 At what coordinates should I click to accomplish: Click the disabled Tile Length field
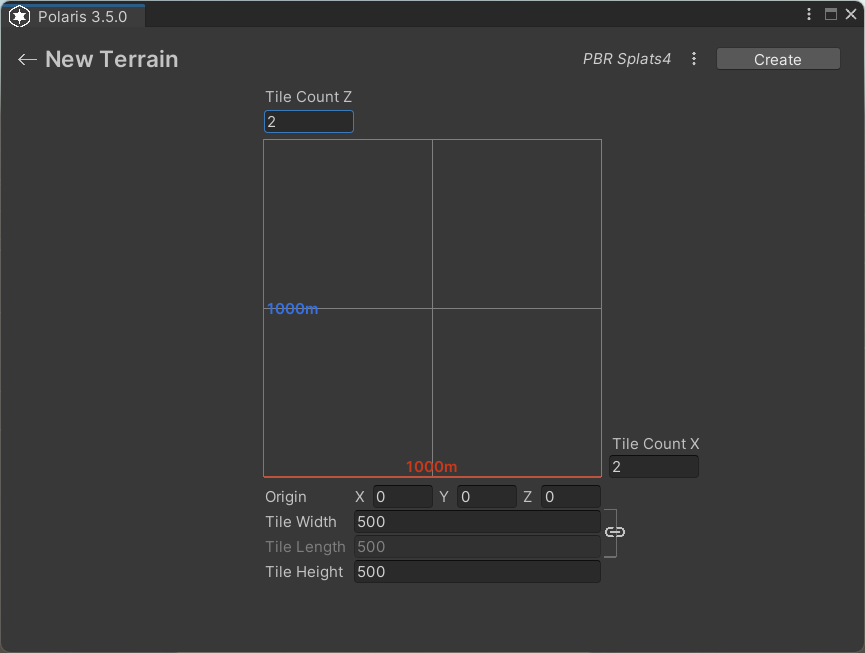477,547
